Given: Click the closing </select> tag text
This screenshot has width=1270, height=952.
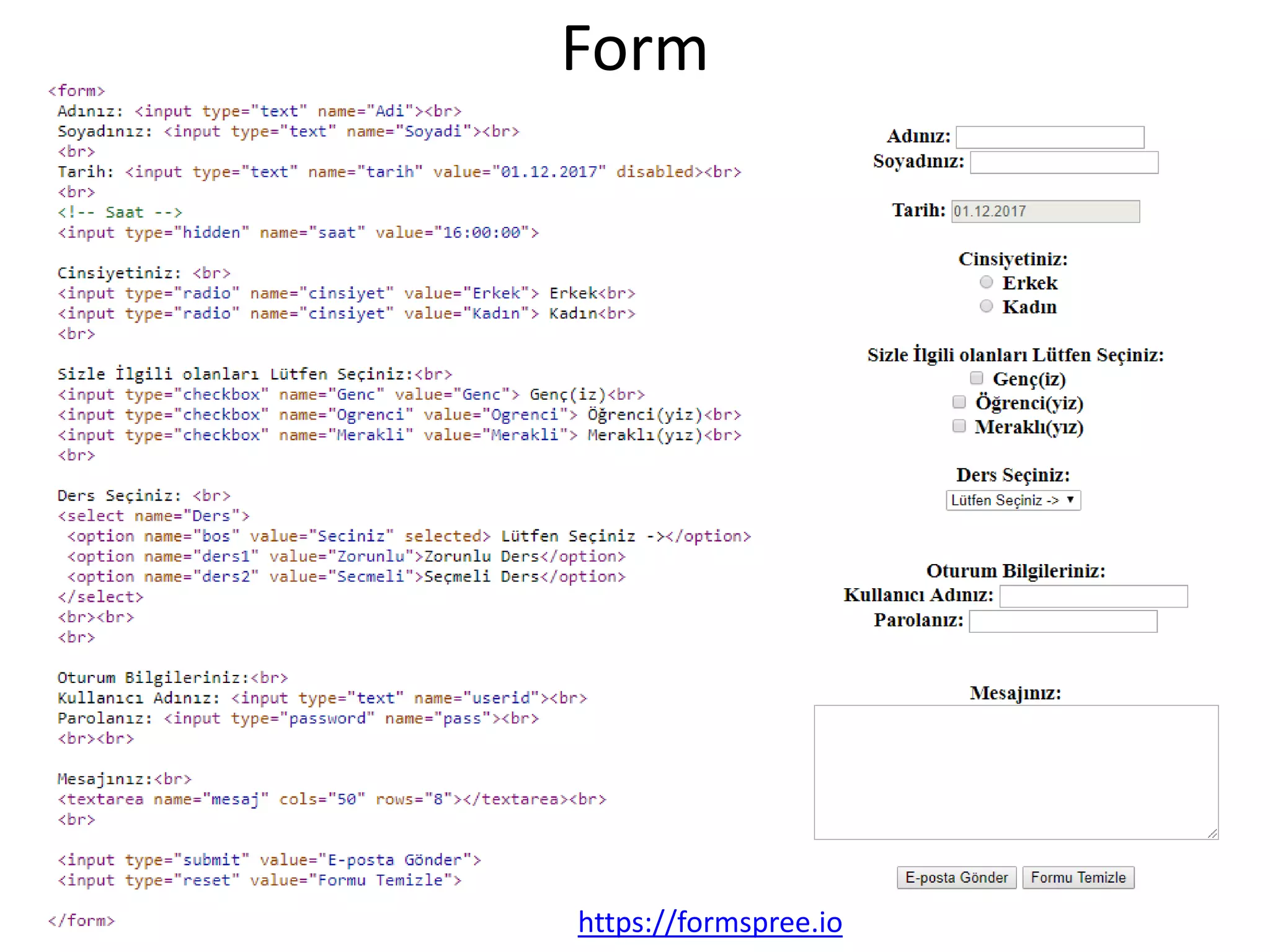Looking at the screenshot, I should point(100,597).
